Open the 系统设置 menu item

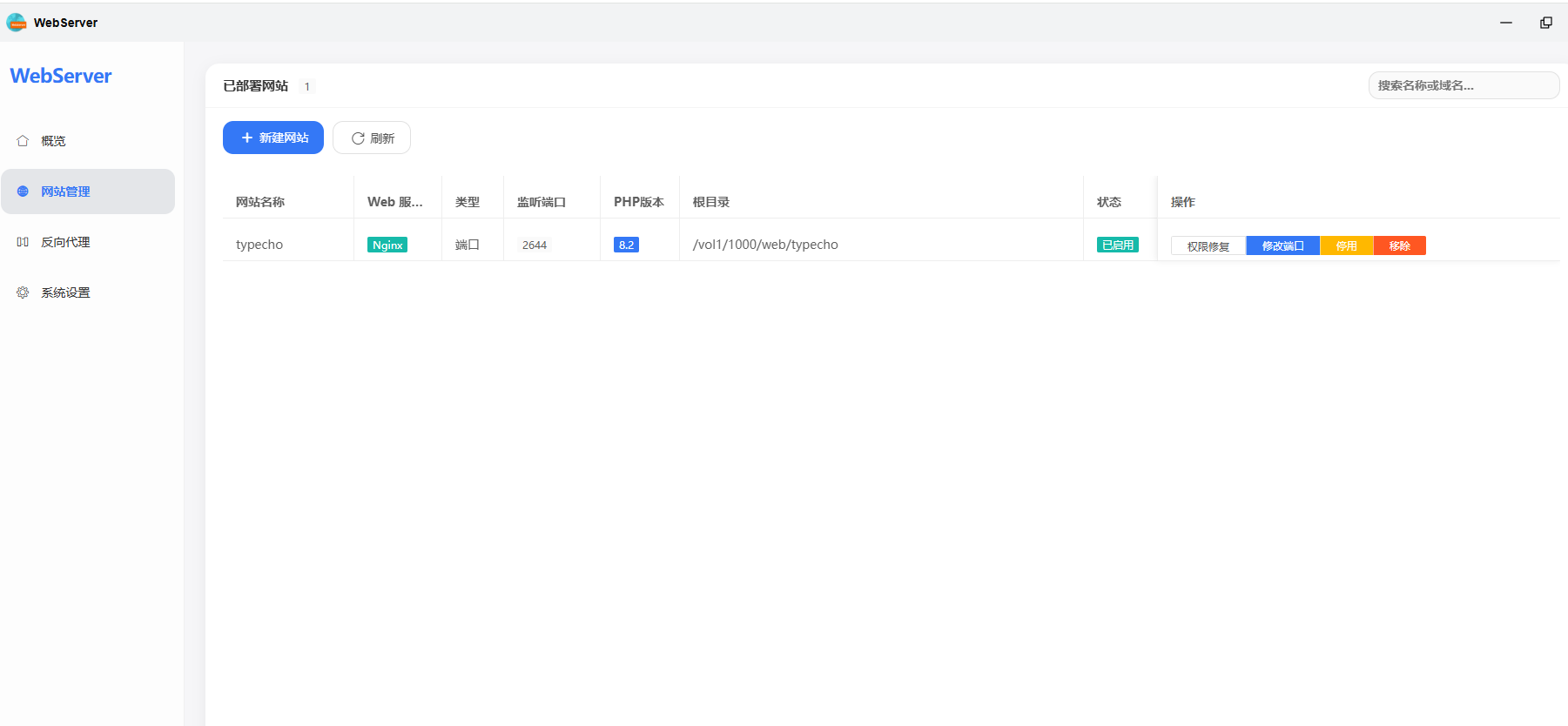[65, 292]
